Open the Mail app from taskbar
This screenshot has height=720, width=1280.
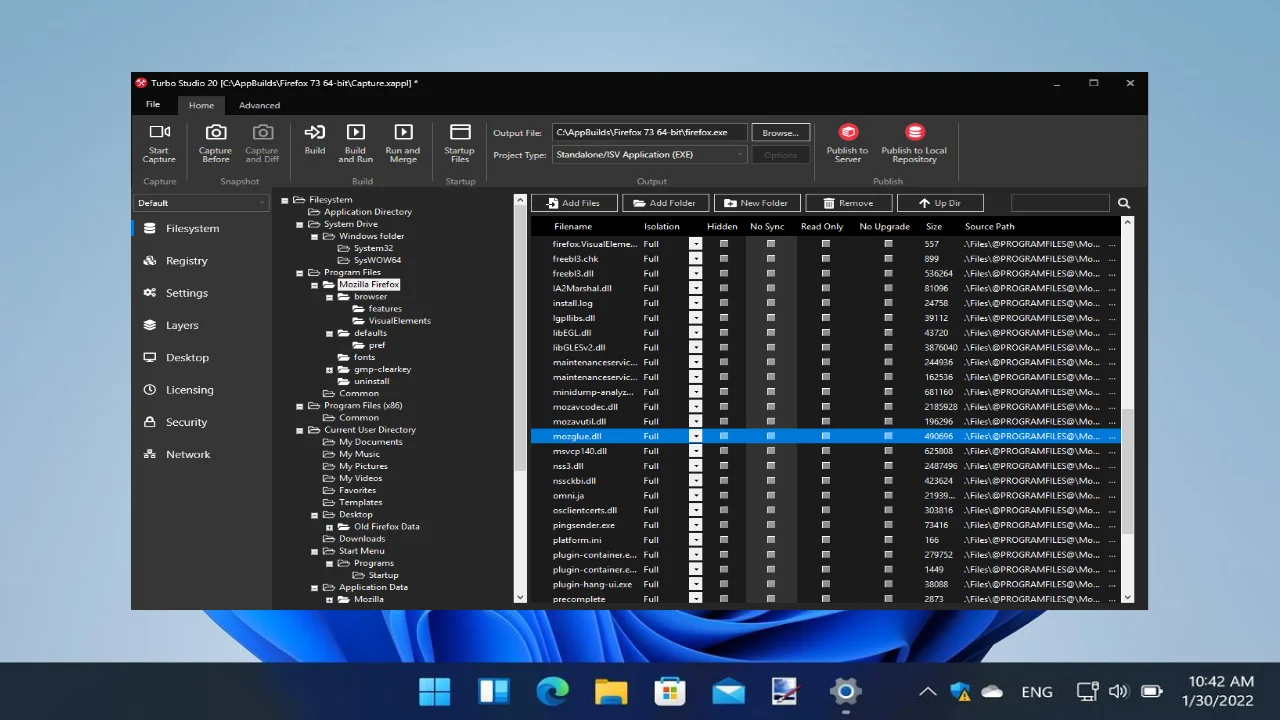[728, 691]
